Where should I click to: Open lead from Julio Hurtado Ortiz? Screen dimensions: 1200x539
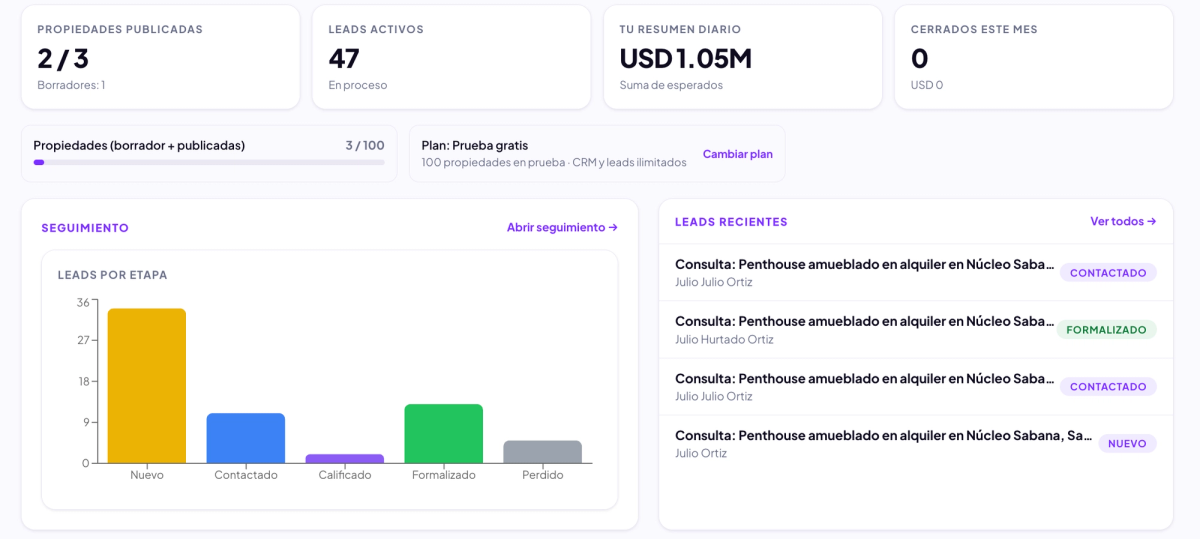click(x=916, y=329)
